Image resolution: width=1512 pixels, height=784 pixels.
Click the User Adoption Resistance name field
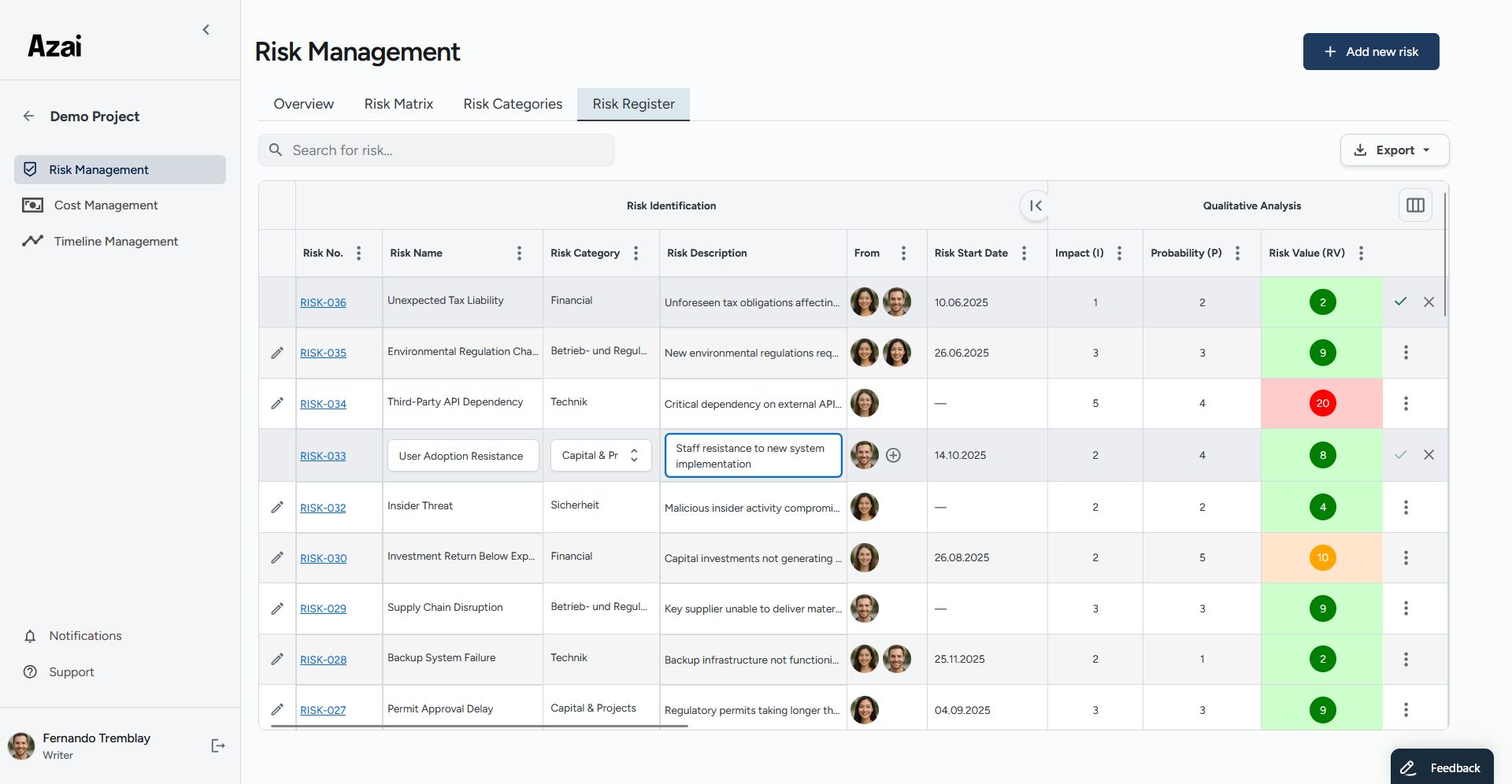(463, 456)
